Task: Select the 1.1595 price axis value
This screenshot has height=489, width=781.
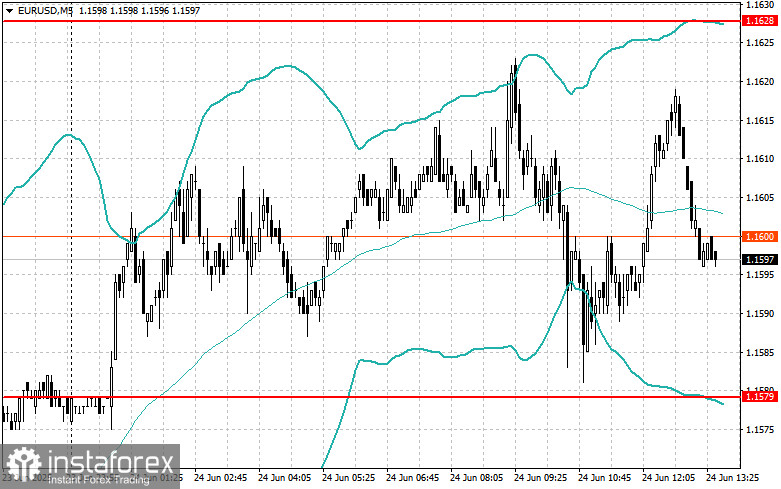Action: (760, 275)
